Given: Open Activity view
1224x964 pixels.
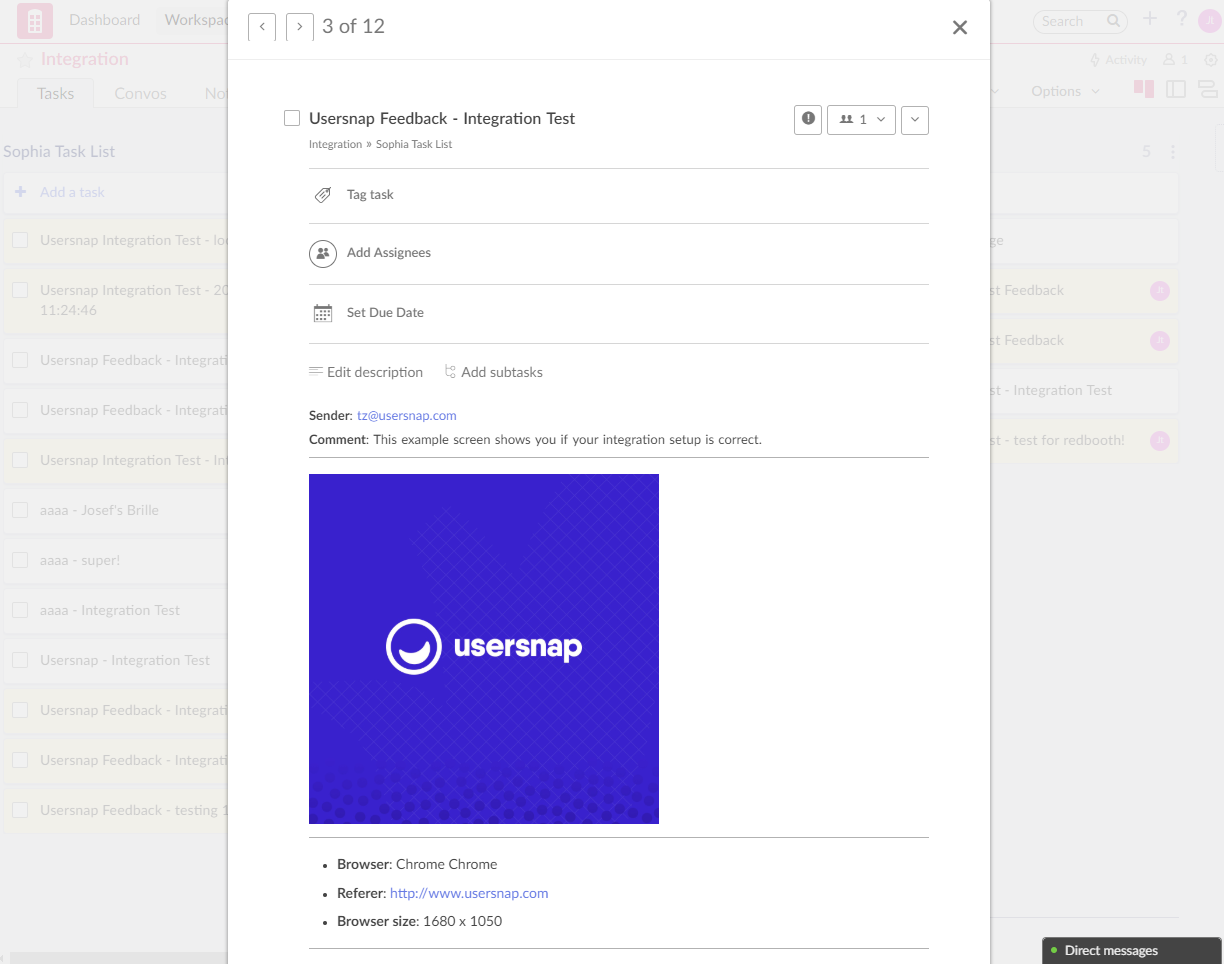Looking at the screenshot, I should coord(1118,60).
